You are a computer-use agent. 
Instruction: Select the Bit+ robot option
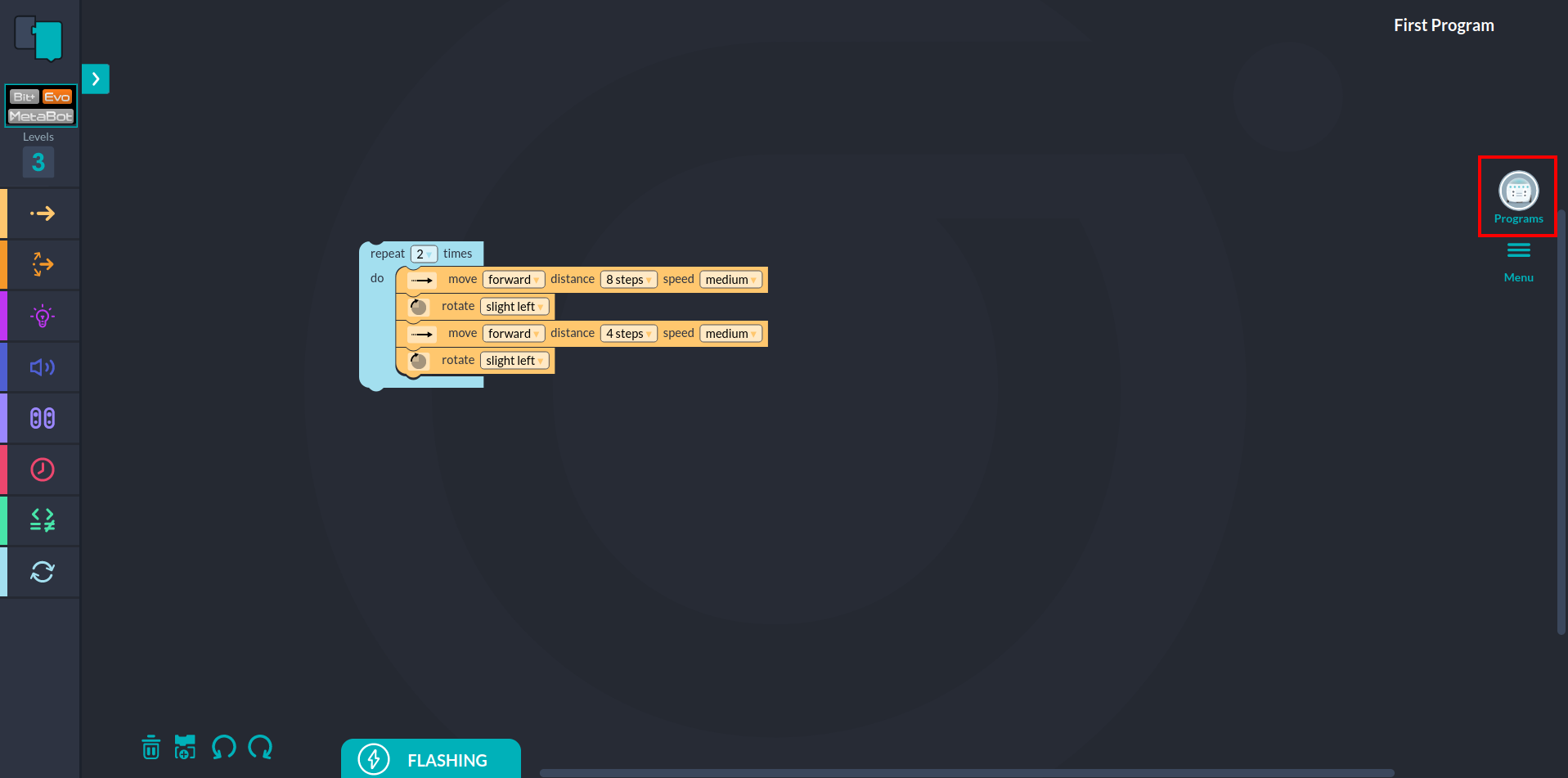(x=24, y=97)
